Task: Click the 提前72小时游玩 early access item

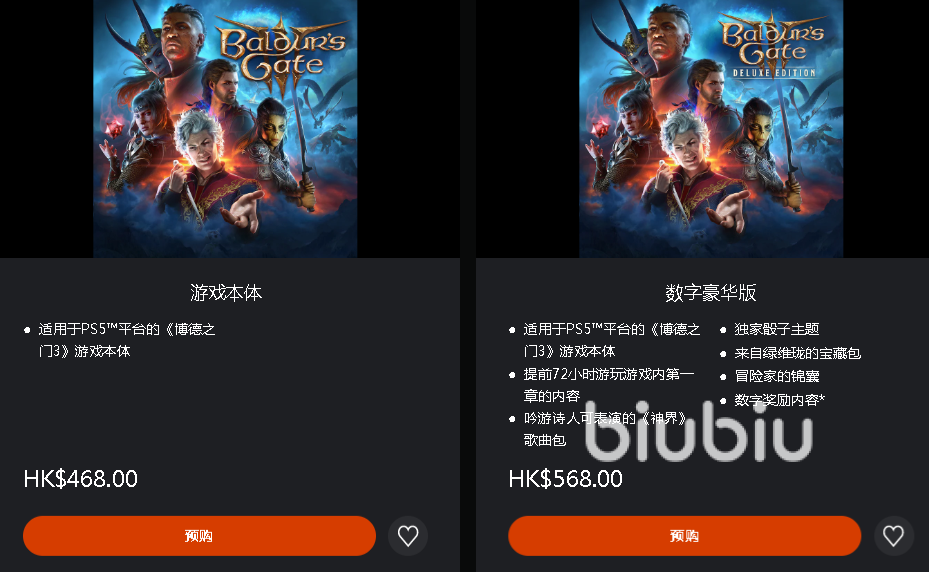Action: [x=608, y=385]
